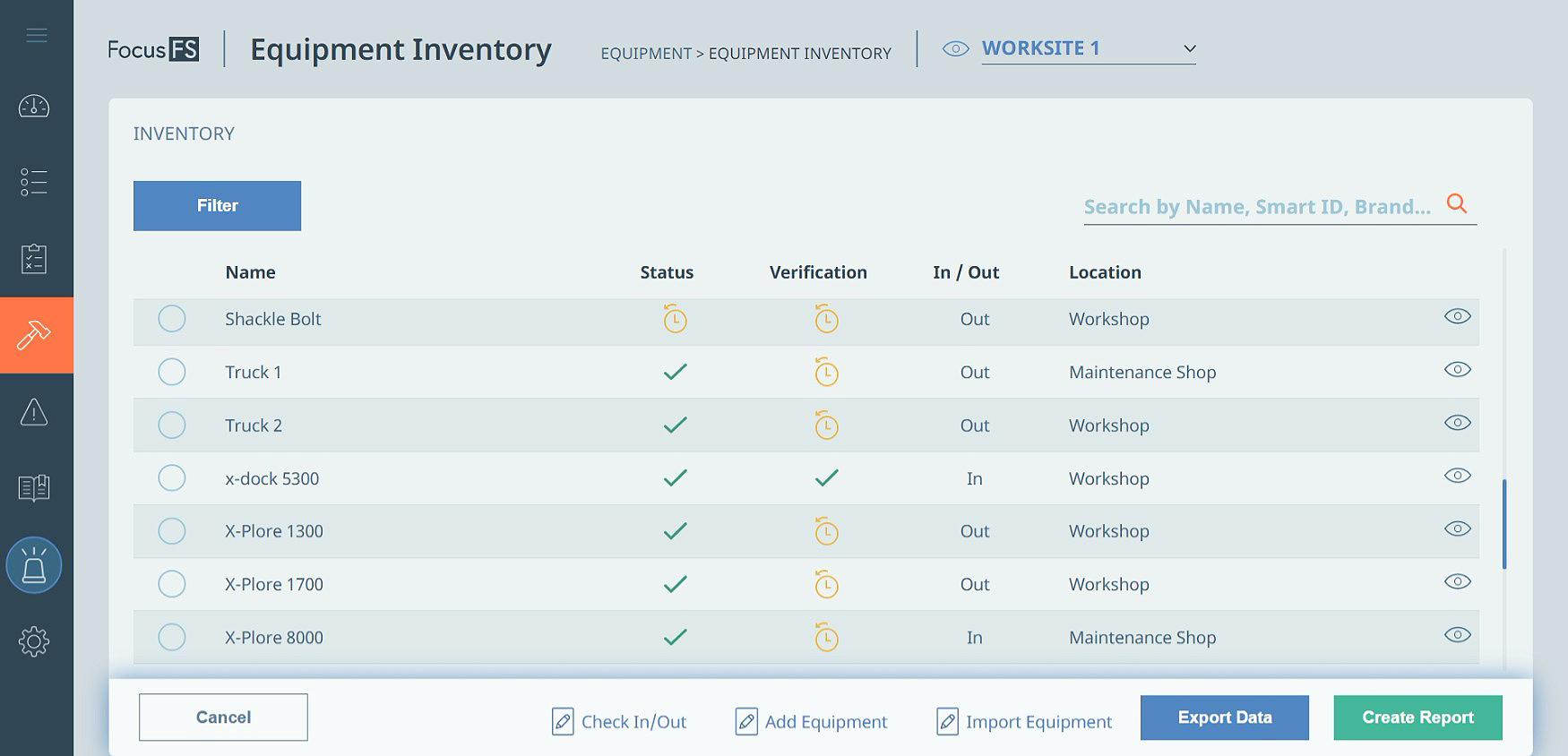Sort by the In / Out column header
The width and height of the screenshot is (1568, 756).
(x=966, y=272)
